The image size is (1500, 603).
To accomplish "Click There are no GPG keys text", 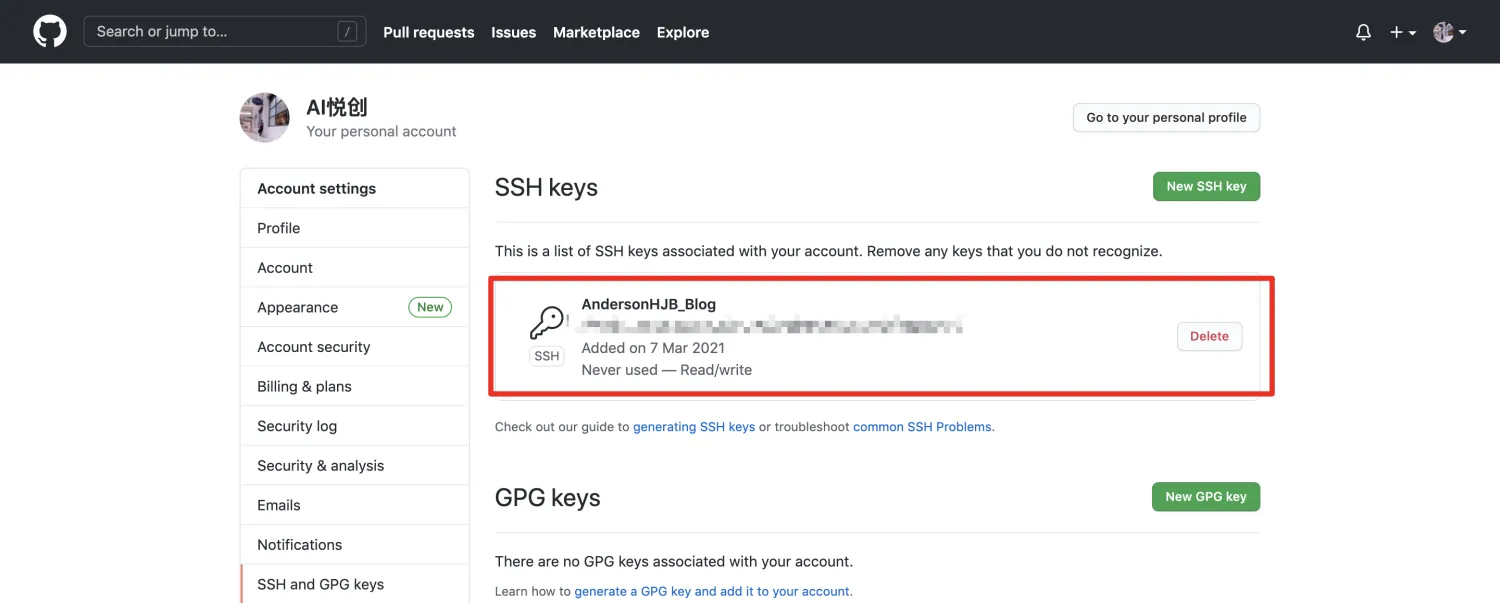I will coord(674,561).
